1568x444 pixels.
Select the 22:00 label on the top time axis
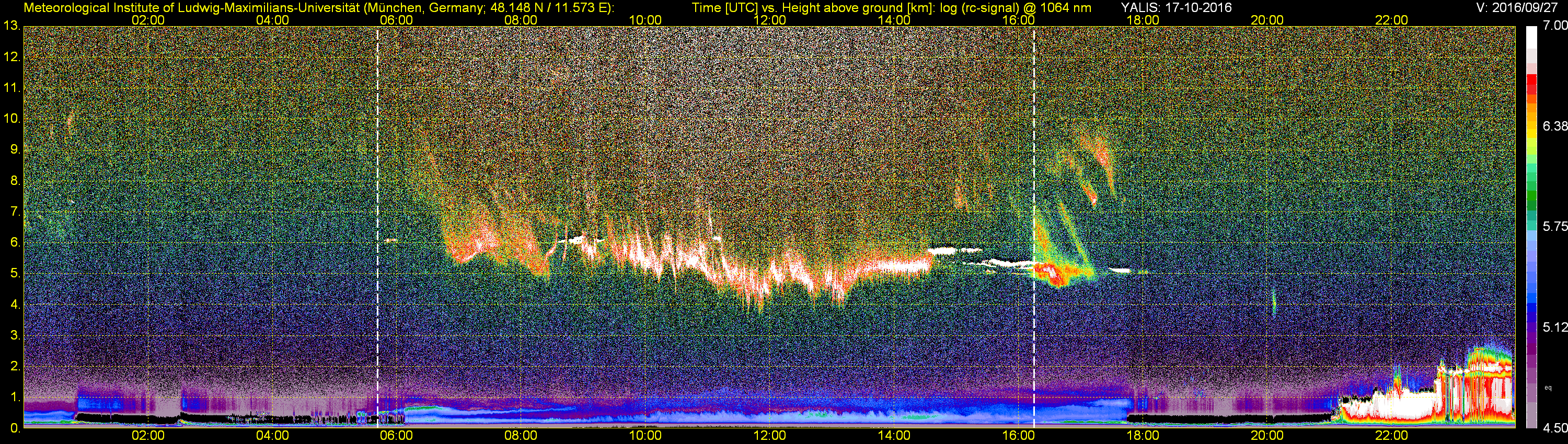[1391, 20]
